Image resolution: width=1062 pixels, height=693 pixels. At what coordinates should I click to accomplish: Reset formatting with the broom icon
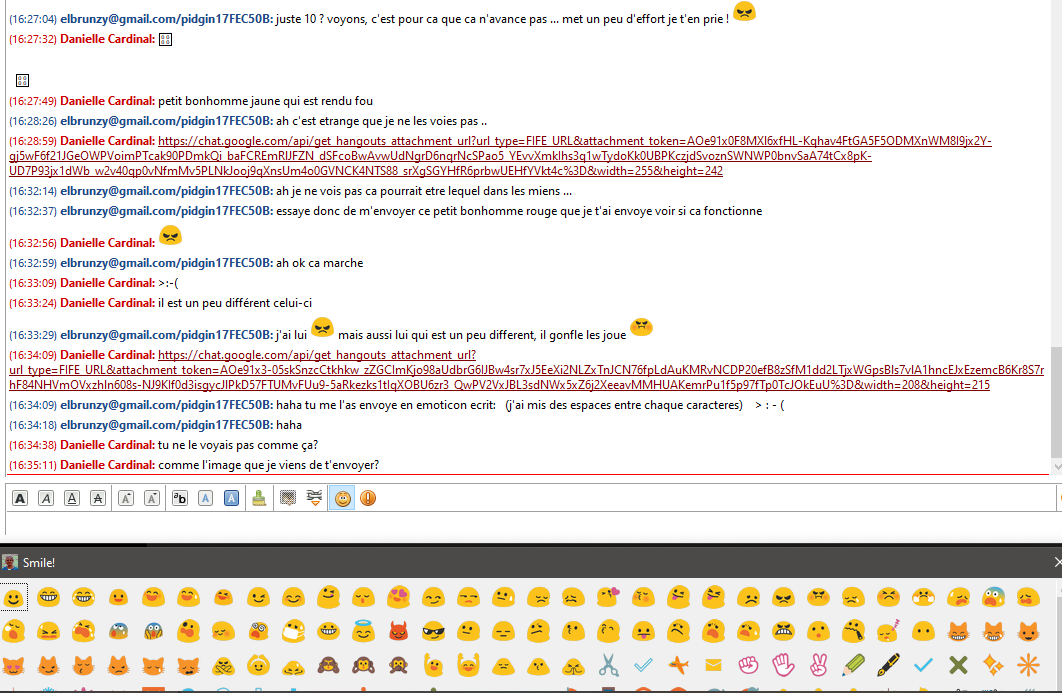pos(259,499)
